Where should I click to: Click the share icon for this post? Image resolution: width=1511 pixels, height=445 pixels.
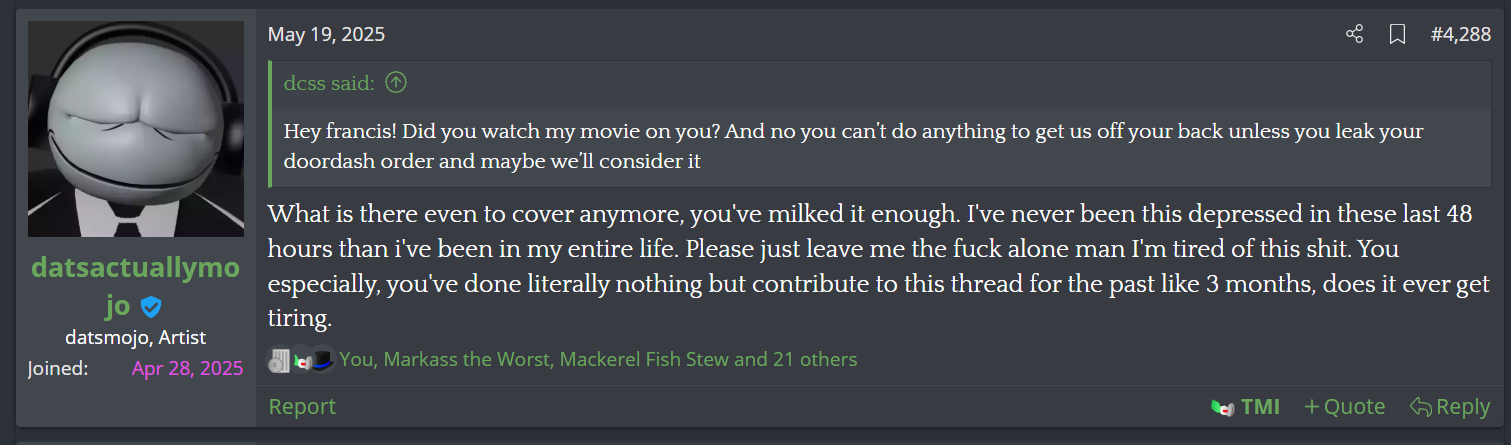pos(1355,35)
